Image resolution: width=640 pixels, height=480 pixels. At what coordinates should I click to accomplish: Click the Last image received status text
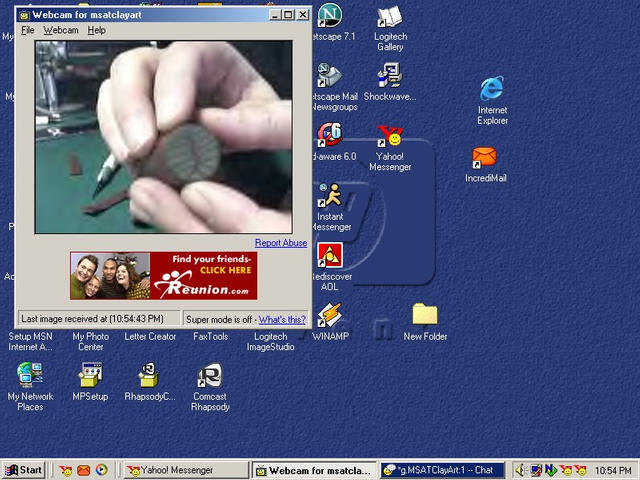click(92, 319)
